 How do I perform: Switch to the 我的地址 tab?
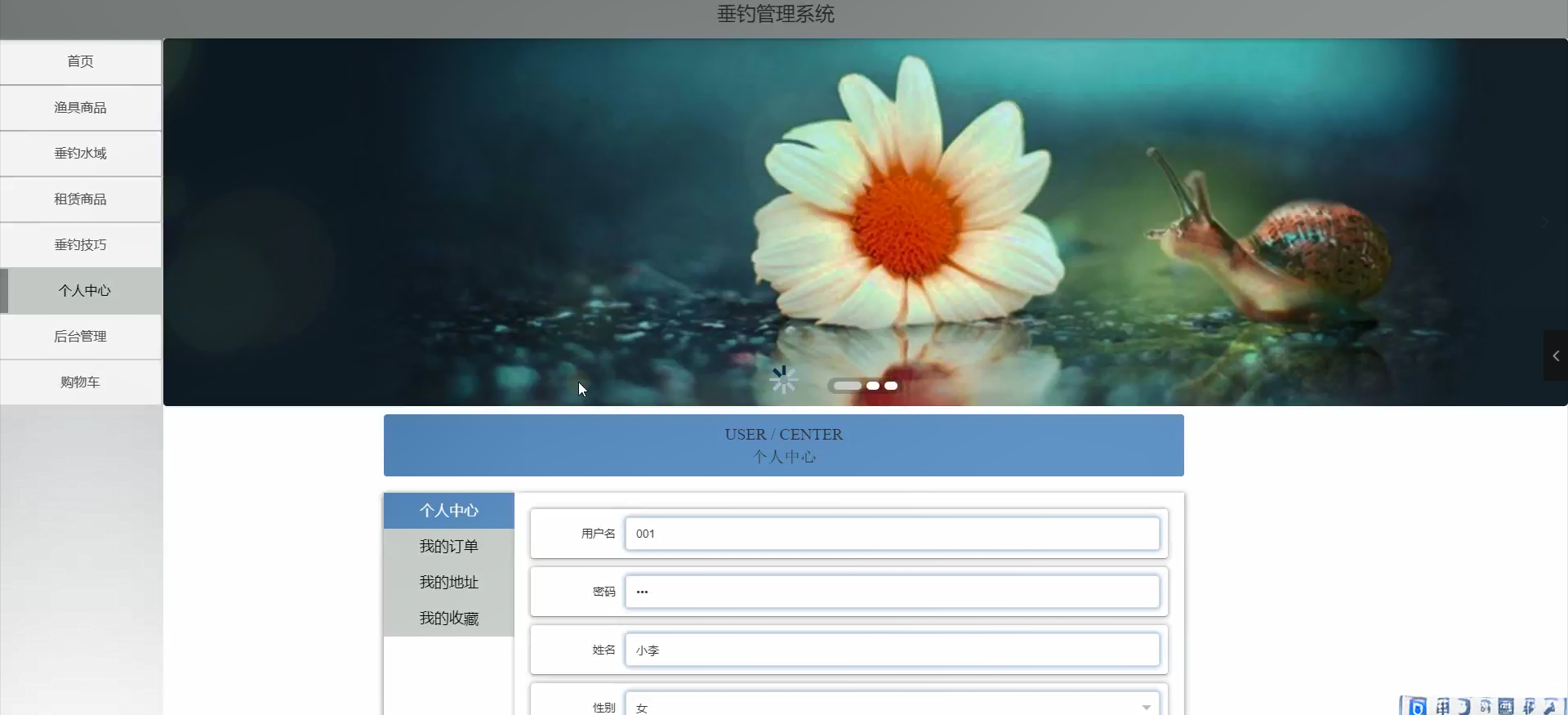point(448,583)
